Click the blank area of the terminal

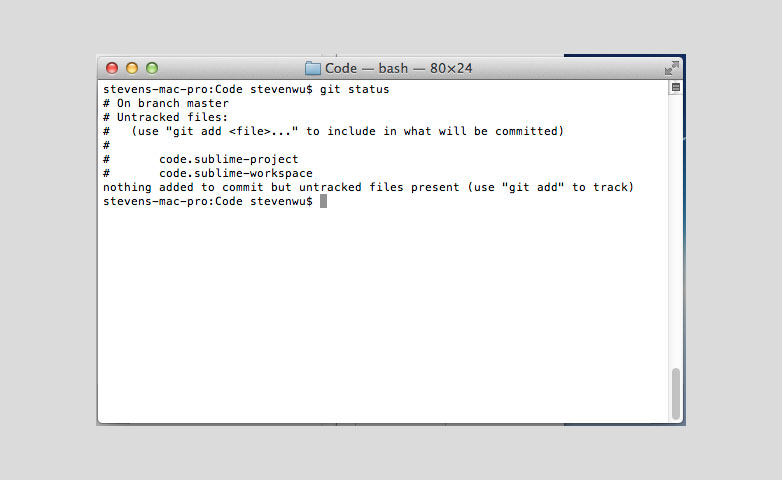[x=382, y=314]
